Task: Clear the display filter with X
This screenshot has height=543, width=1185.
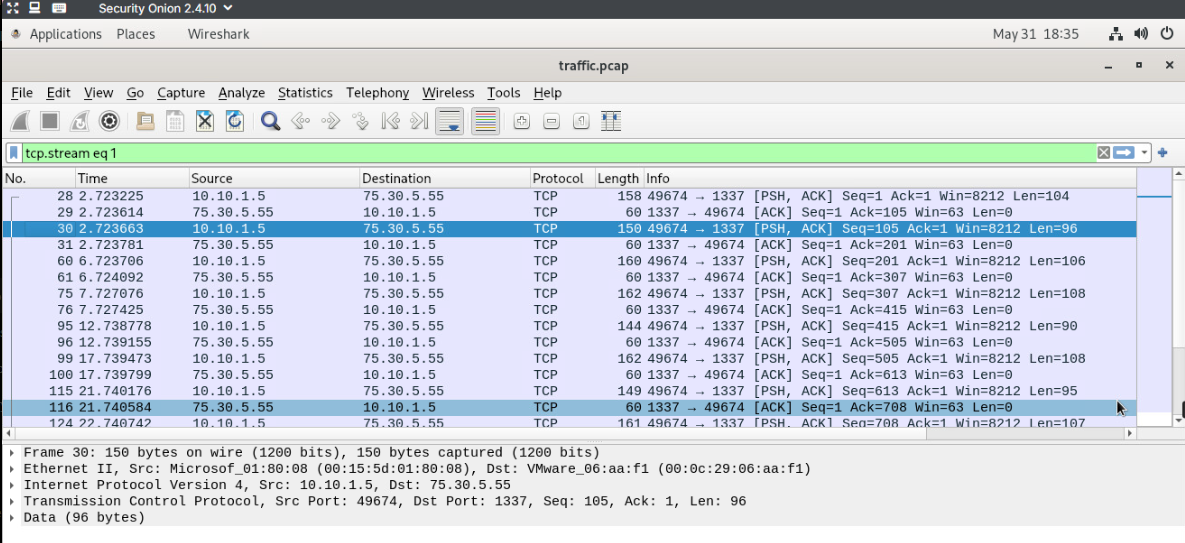Action: click(x=1103, y=153)
